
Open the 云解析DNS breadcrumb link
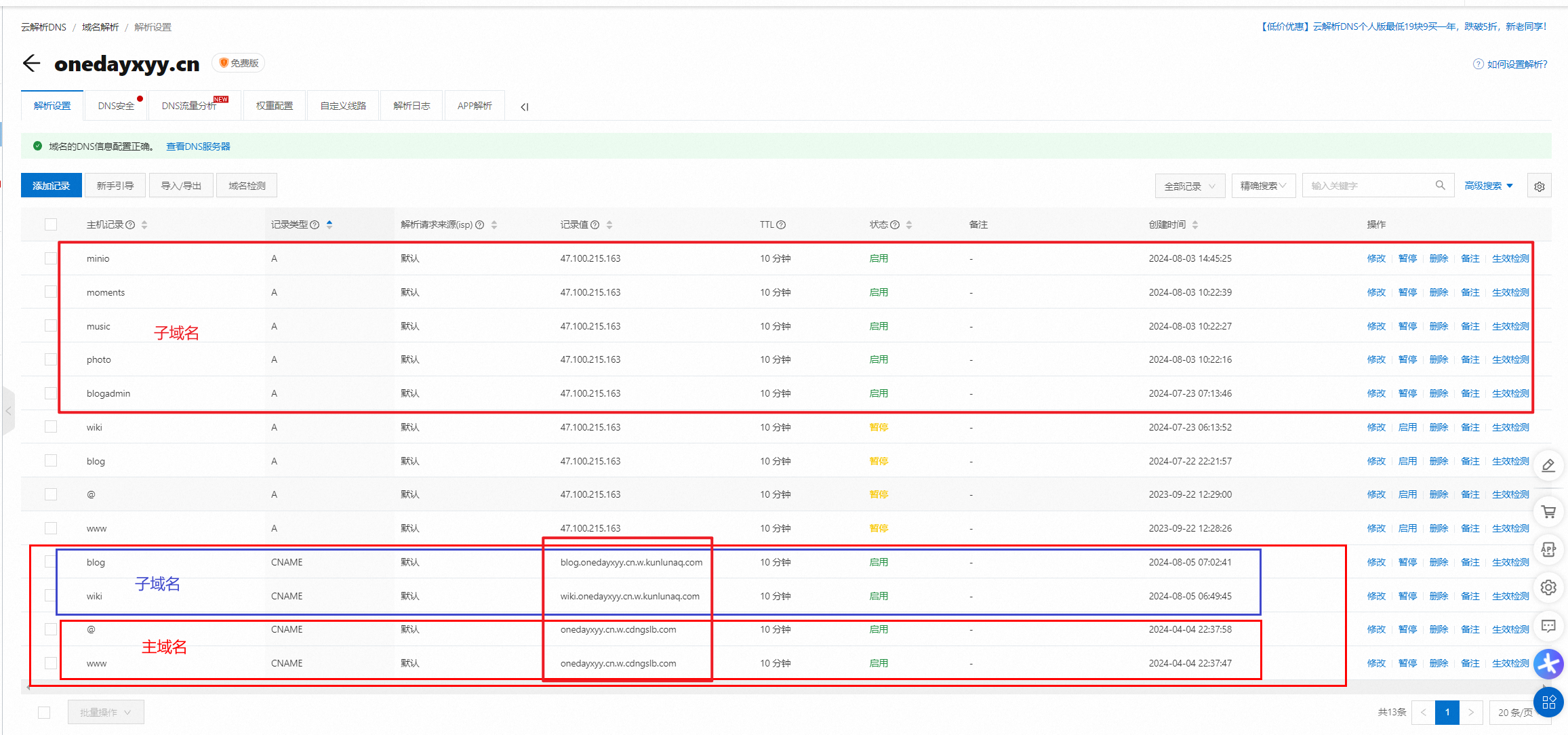tap(43, 27)
